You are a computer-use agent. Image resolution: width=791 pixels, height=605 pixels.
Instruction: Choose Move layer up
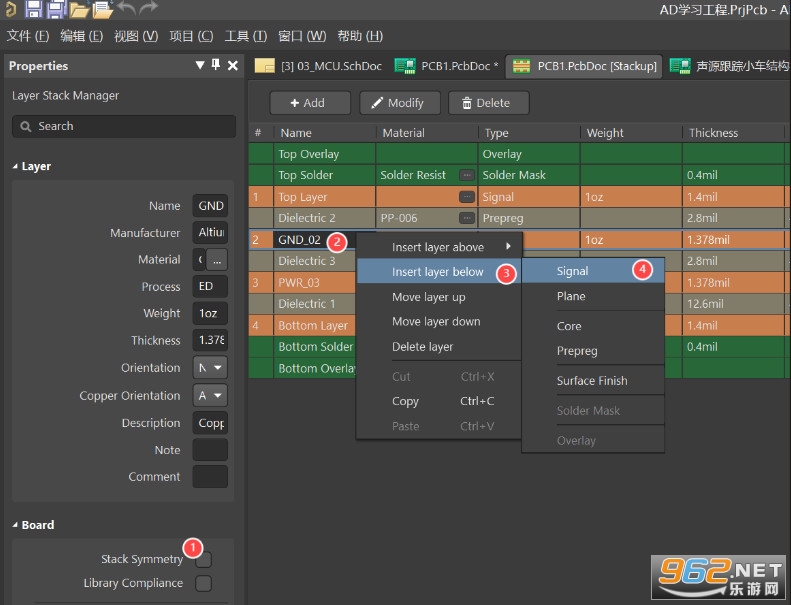tap(438, 297)
